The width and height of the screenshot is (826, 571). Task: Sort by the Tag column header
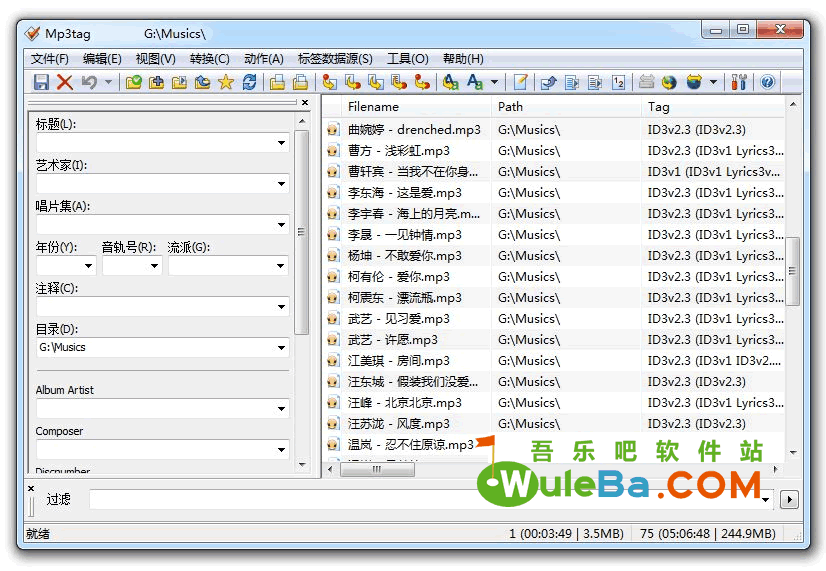[713, 107]
